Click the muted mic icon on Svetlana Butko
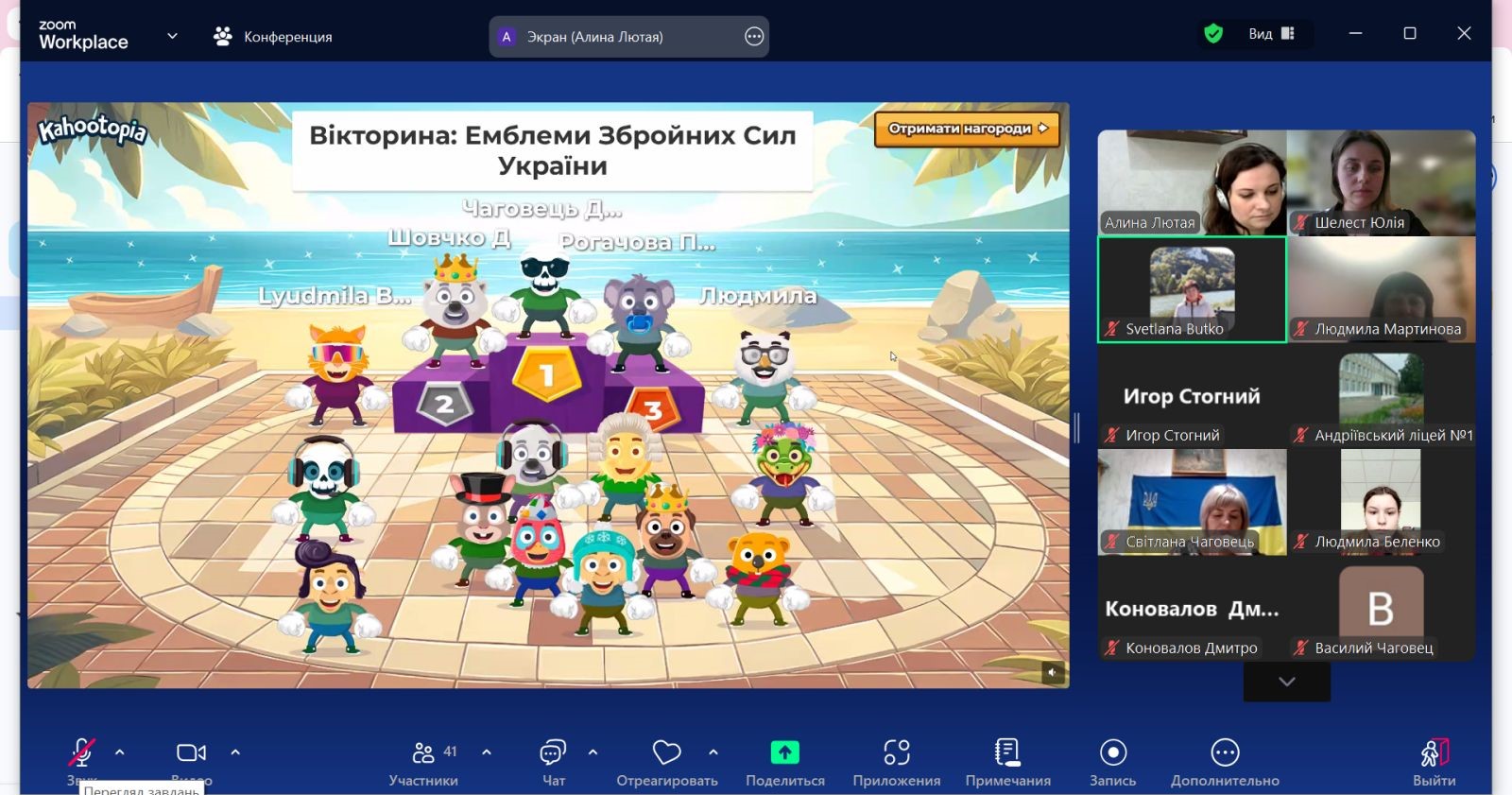 pos(1113,329)
